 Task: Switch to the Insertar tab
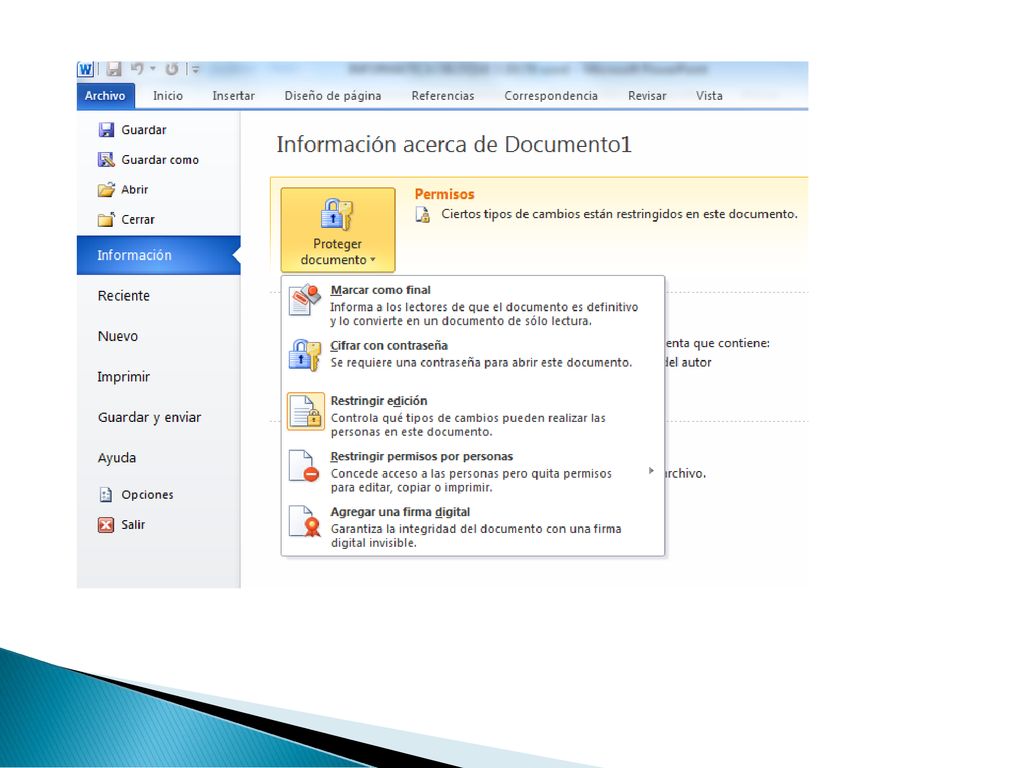(x=233, y=95)
